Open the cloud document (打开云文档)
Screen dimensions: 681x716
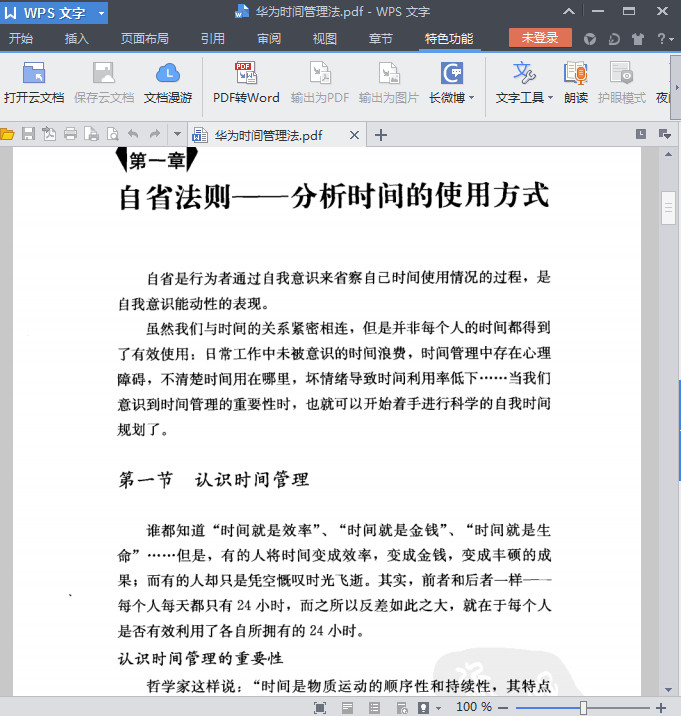coord(34,83)
